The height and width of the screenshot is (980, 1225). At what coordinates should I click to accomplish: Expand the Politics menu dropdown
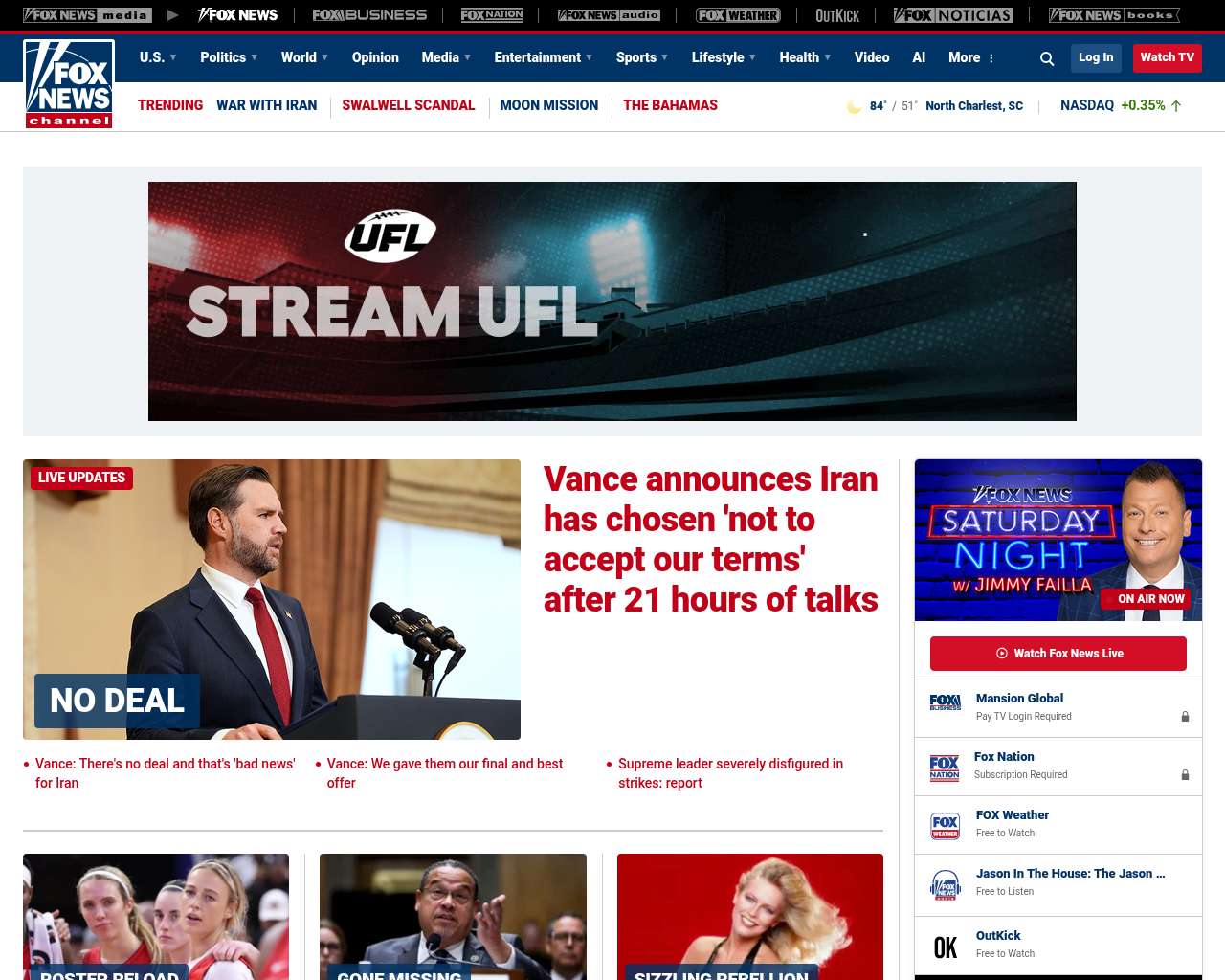pos(229,57)
